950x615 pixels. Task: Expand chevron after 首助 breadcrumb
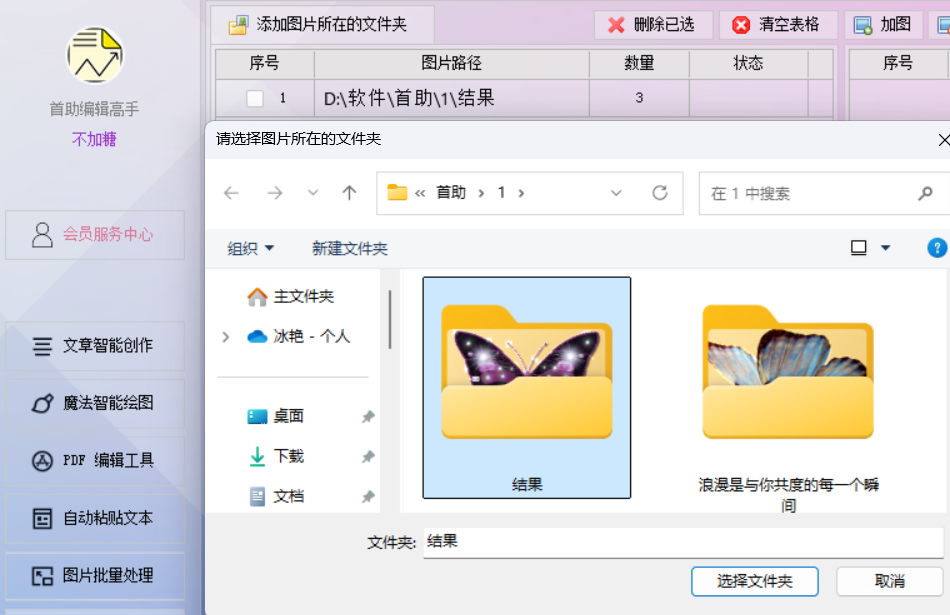pyautogui.click(x=481, y=193)
